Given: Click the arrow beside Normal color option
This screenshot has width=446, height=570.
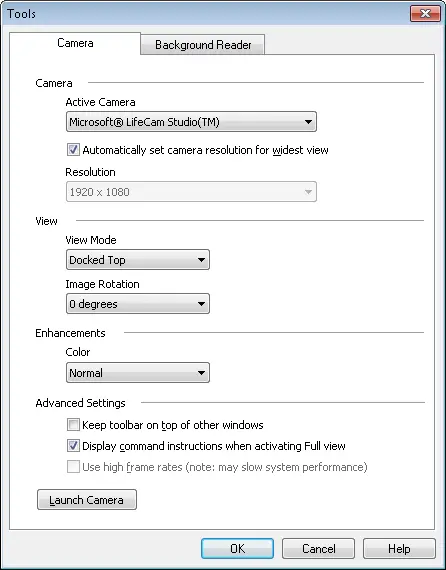Looking at the screenshot, I should (201, 373).
